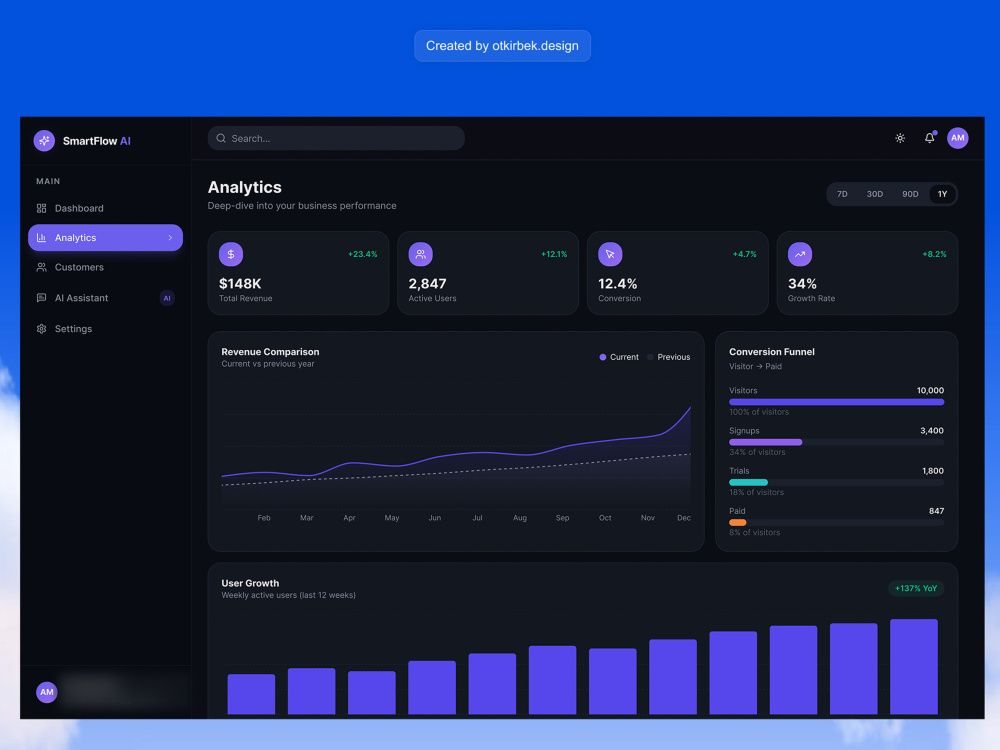Click the User Growth title
Viewport: 1000px width, 750px height.
click(x=250, y=584)
